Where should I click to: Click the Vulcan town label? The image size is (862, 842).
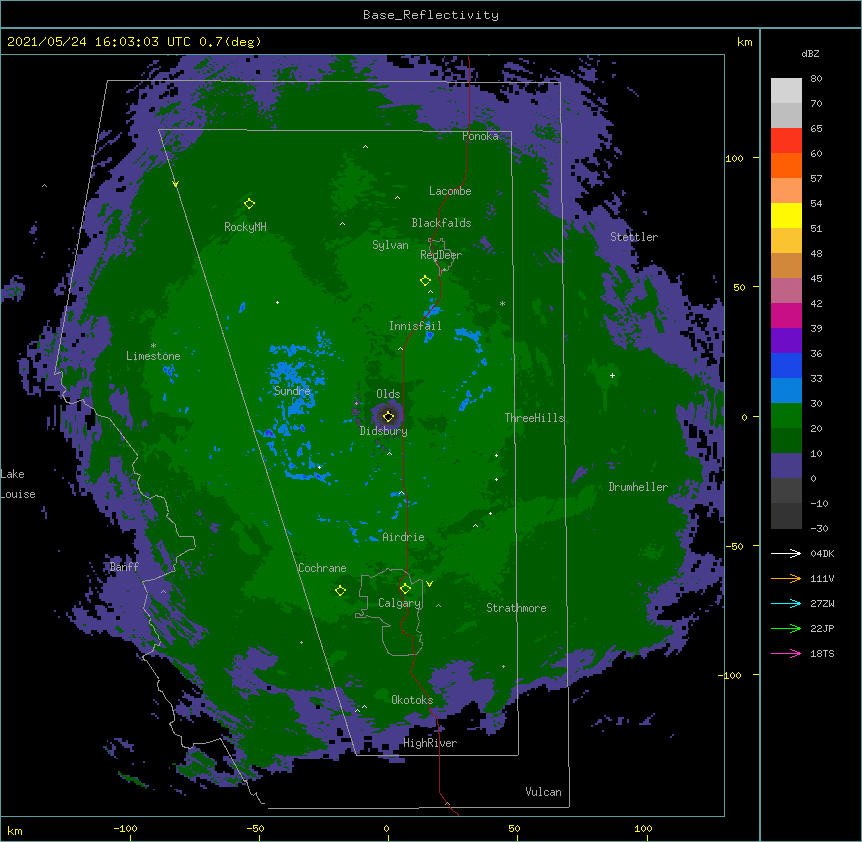coord(543,792)
